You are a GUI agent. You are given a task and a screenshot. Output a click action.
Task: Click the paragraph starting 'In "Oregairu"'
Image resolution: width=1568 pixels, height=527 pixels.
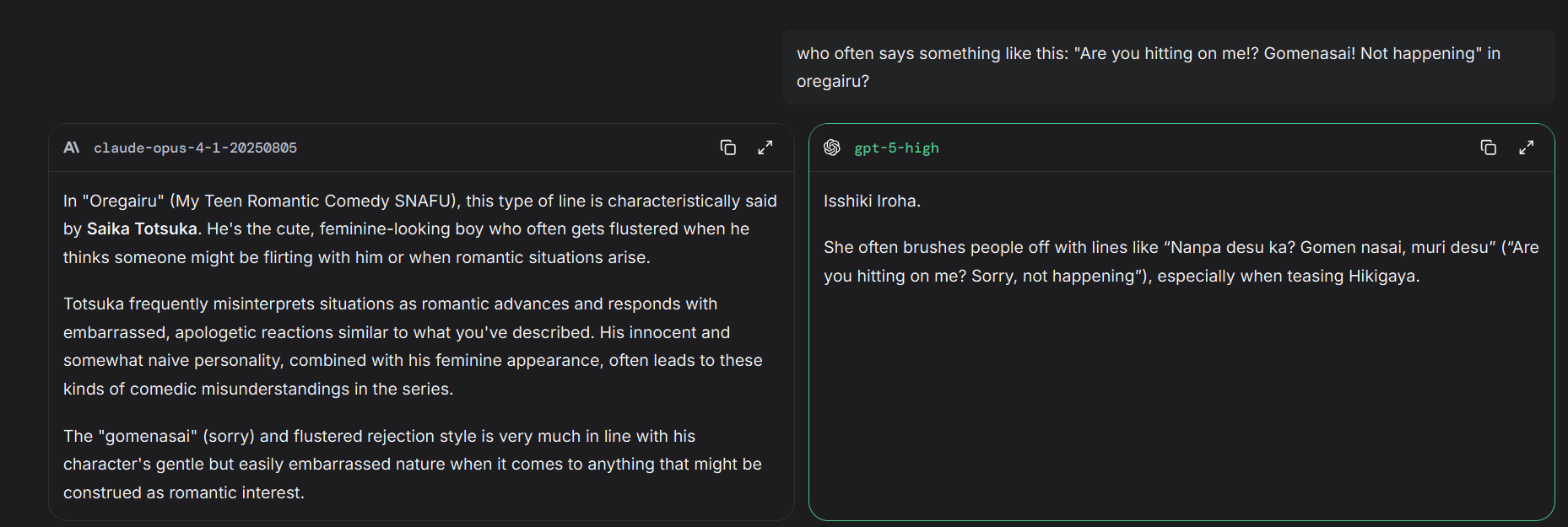[x=419, y=229]
